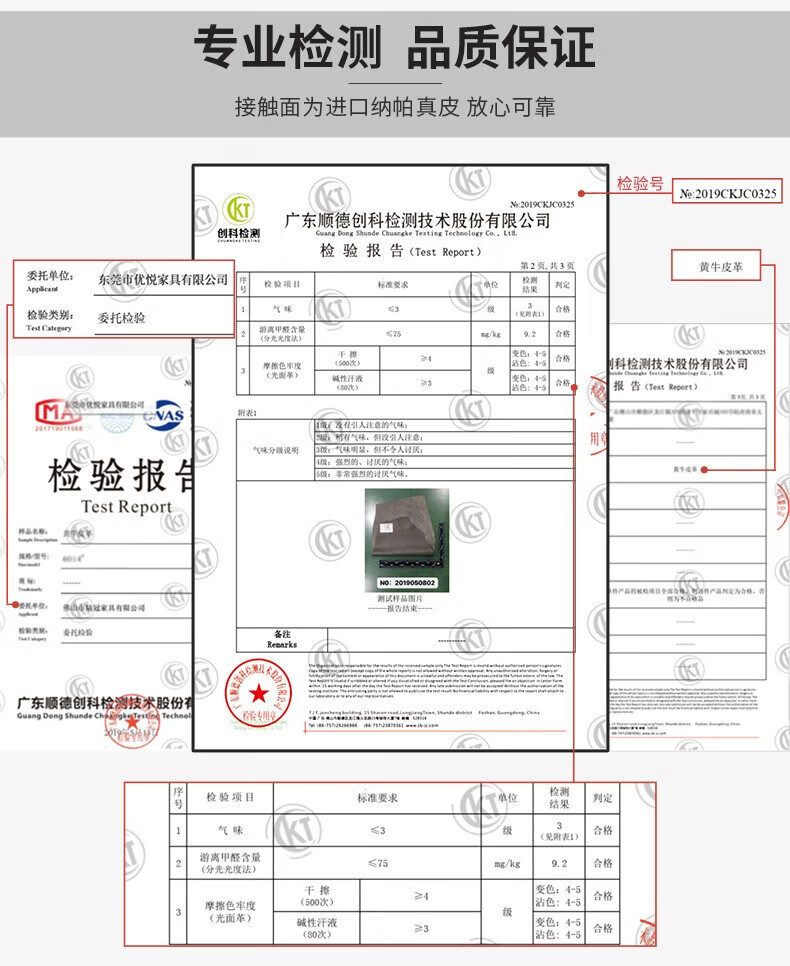The width and height of the screenshot is (790, 966).
Task: Open the leather sample photo thumbnail
Action: click(407, 540)
